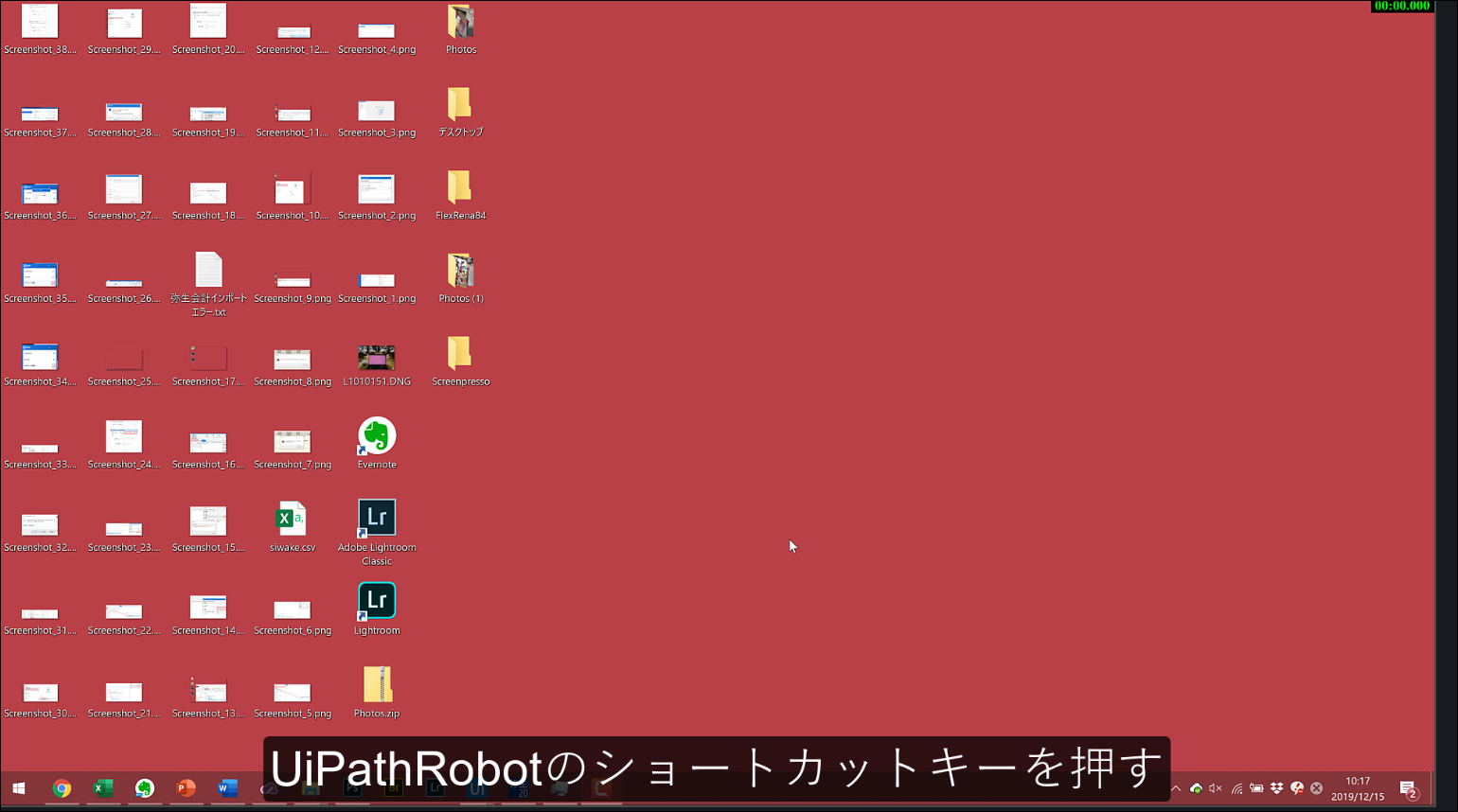
Task: Select the Screenshot_7.png file
Action: tap(293, 449)
